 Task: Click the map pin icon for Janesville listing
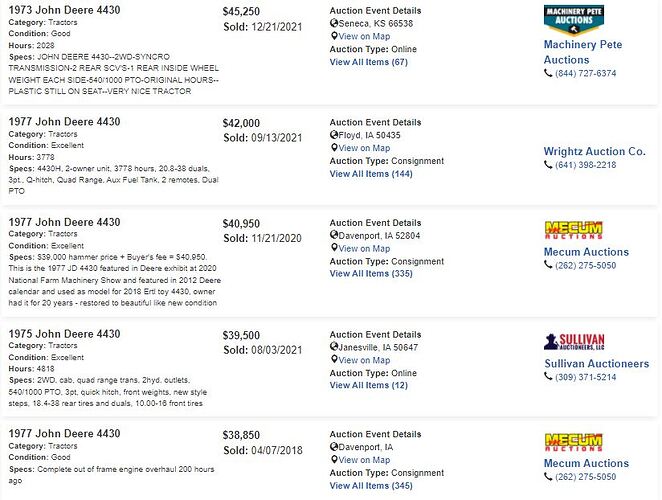click(334, 360)
